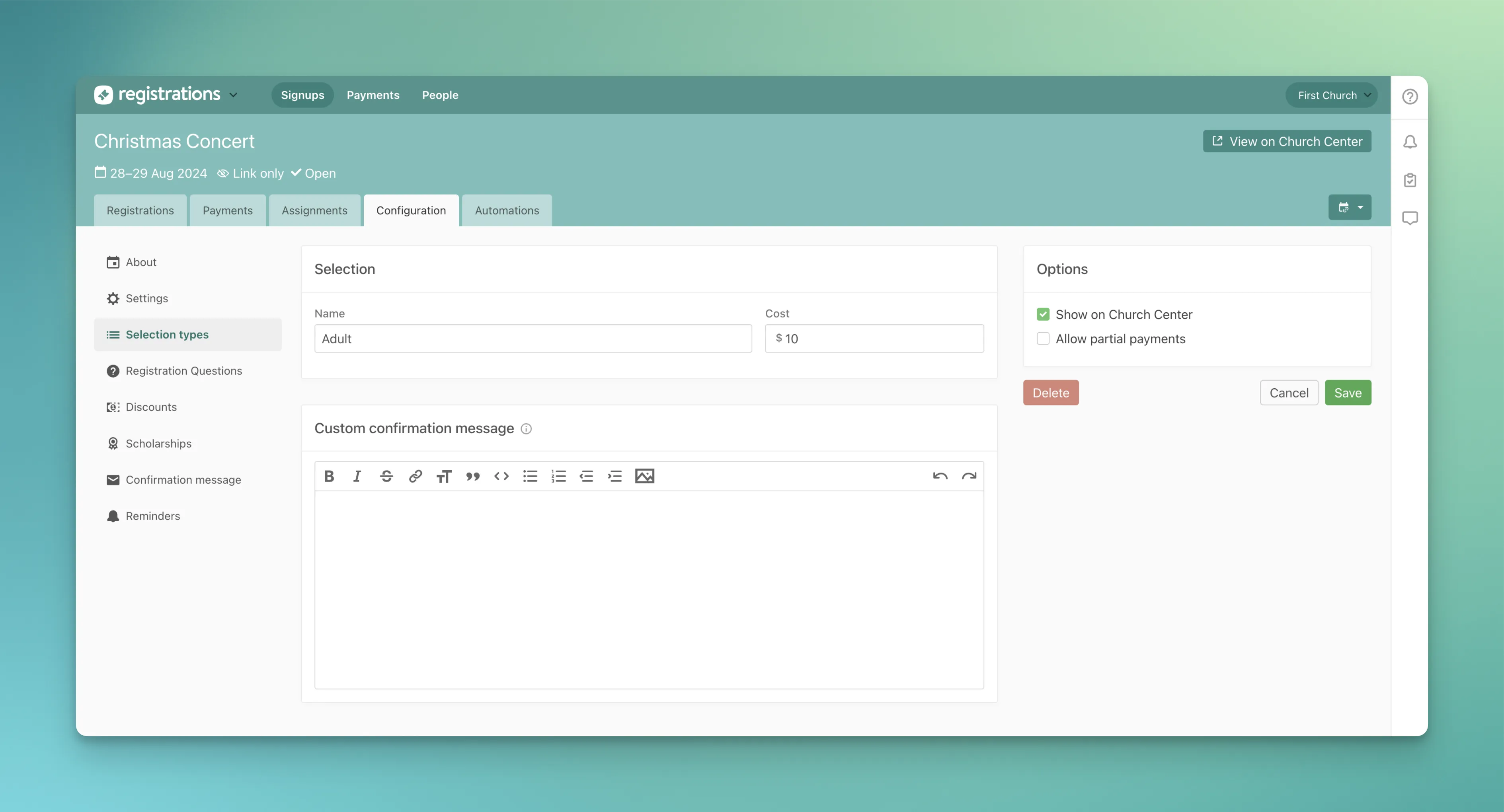The height and width of the screenshot is (812, 1504).
Task: Enable Allow partial payments checkbox
Action: [x=1043, y=339]
